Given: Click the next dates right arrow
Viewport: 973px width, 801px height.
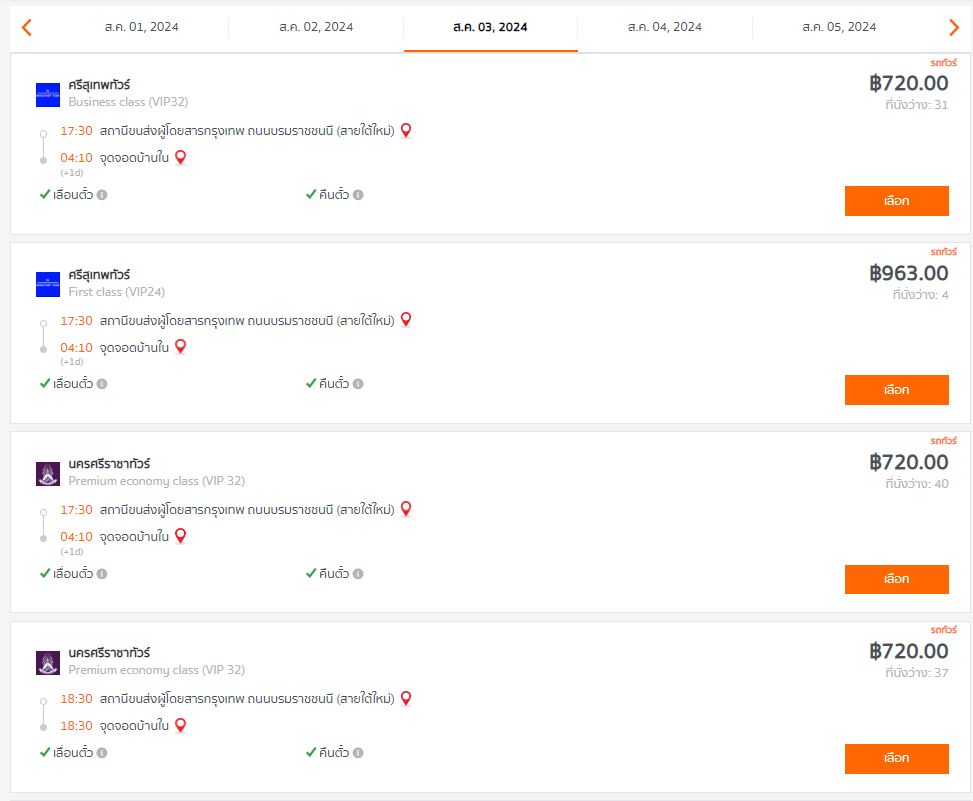Looking at the screenshot, I should point(953,27).
